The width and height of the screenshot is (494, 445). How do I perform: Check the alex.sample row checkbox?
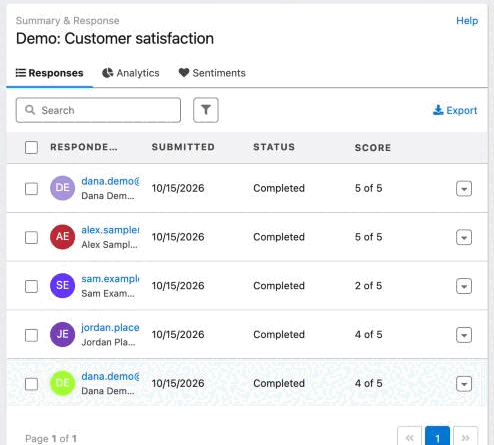[x=31, y=237]
